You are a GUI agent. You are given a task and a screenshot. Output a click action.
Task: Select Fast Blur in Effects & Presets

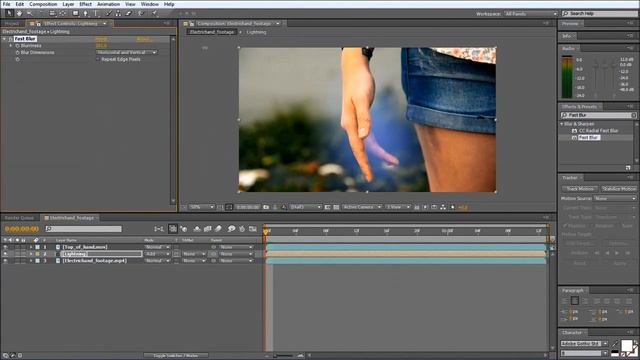(589, 138)
